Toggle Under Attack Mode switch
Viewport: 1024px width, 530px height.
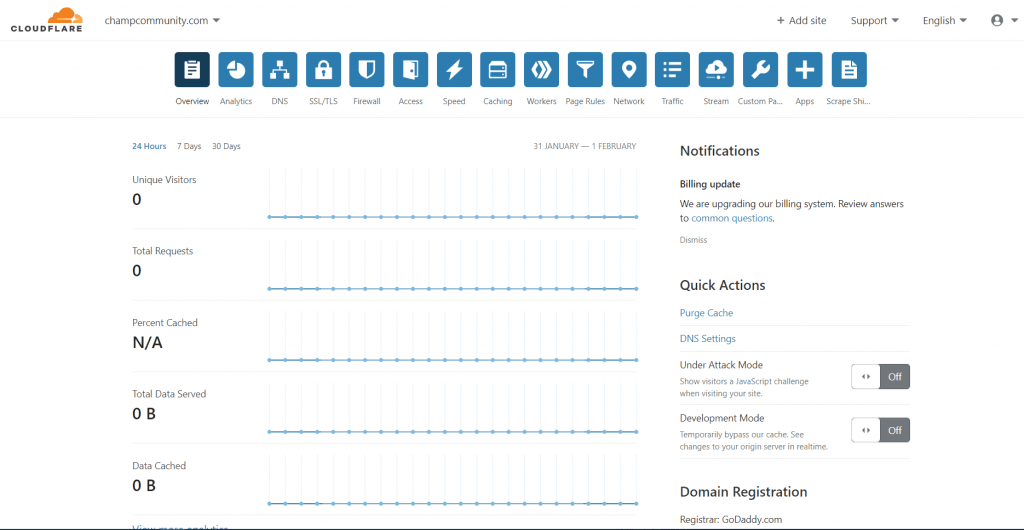(880, 377)
